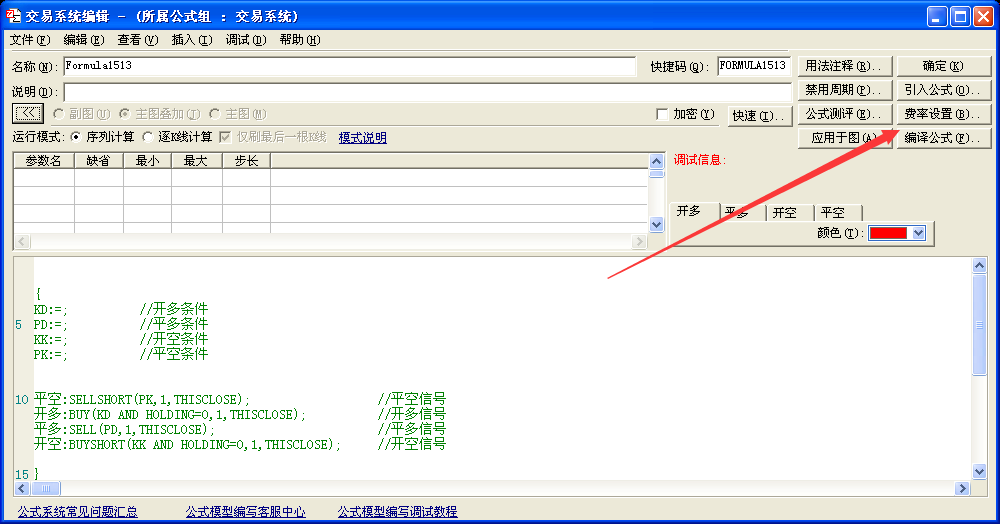Open 公式模型编写调试教程 link
The image size is (1000, 524).
[397, 511]
